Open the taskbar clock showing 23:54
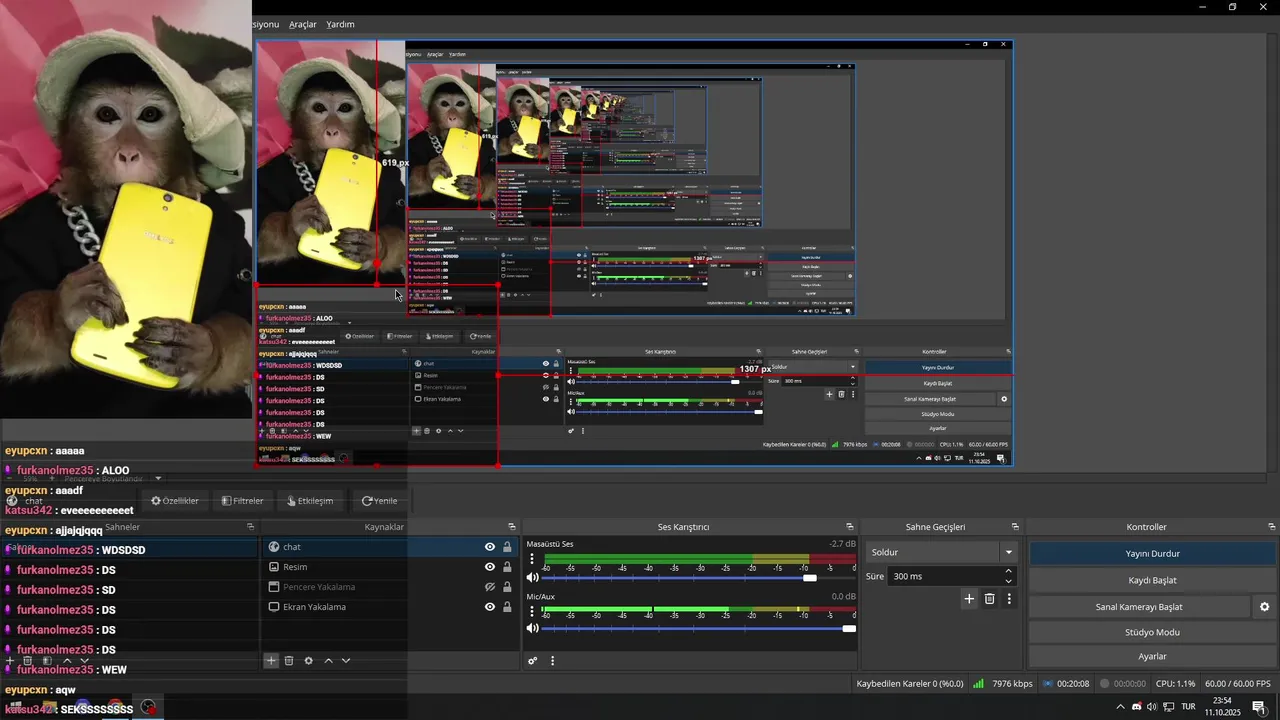Image resolution: width=1280 pixels, height=720 pixels. pyautogui.click(x=1222, y=707)
